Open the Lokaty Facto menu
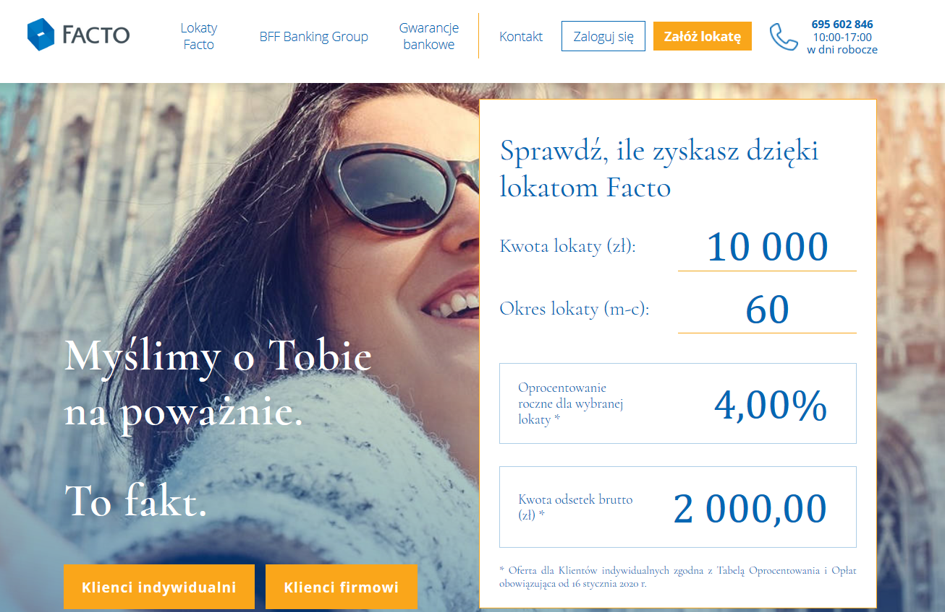 [x=198, y=36]
